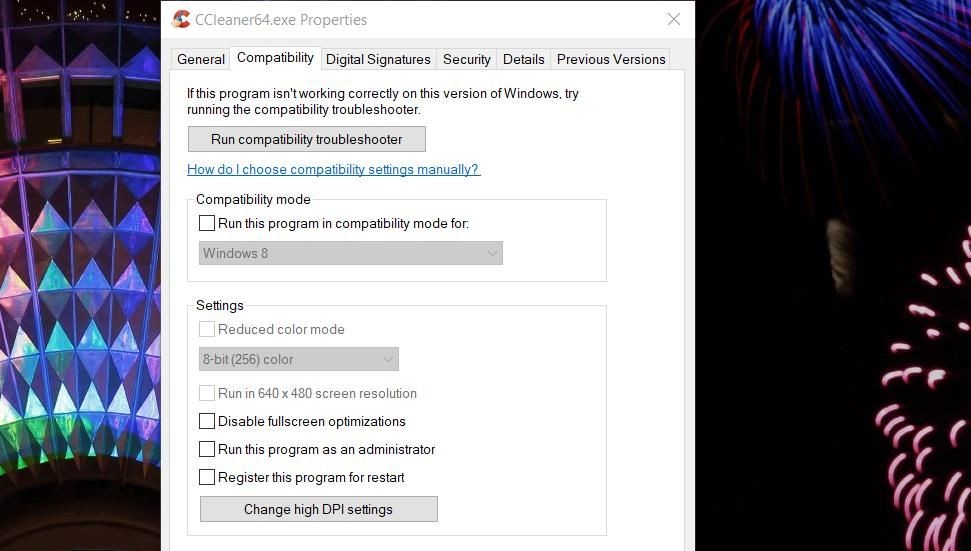Expand the Windows 8 compatibility dropdown
Viewport: 971px width, 551px height.
click(351, 253)
